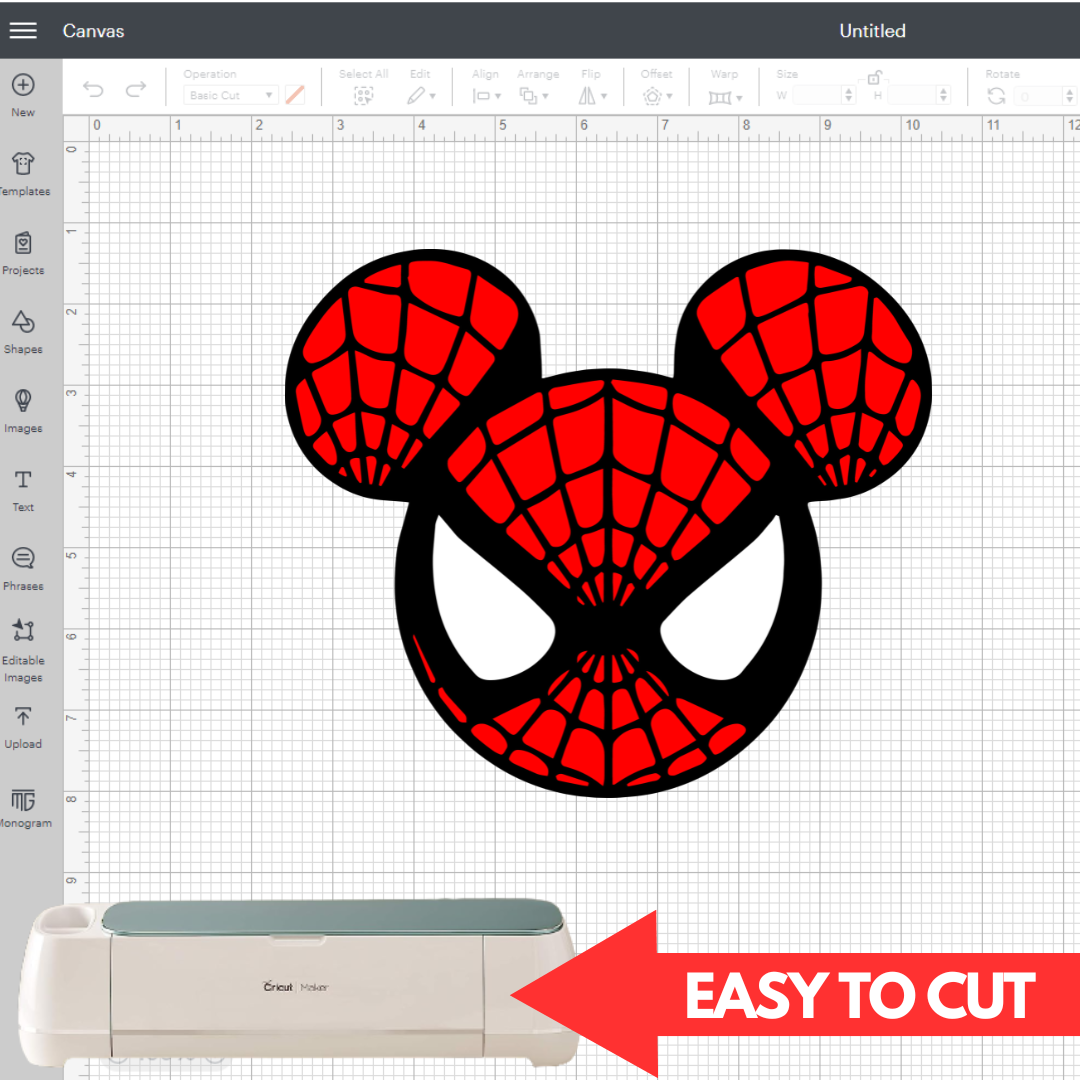Click the Undo arrow

93,89
